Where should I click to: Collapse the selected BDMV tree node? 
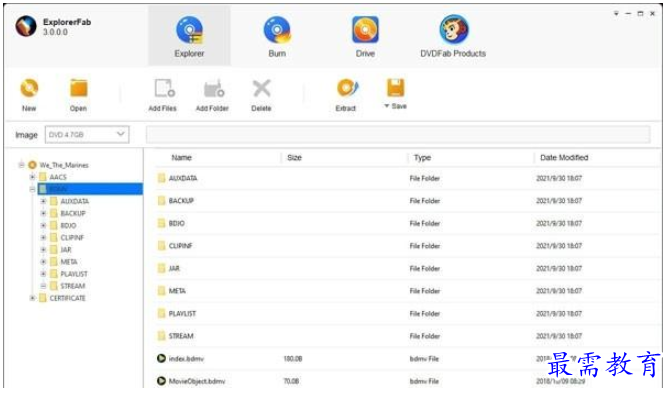pos(32,189)
